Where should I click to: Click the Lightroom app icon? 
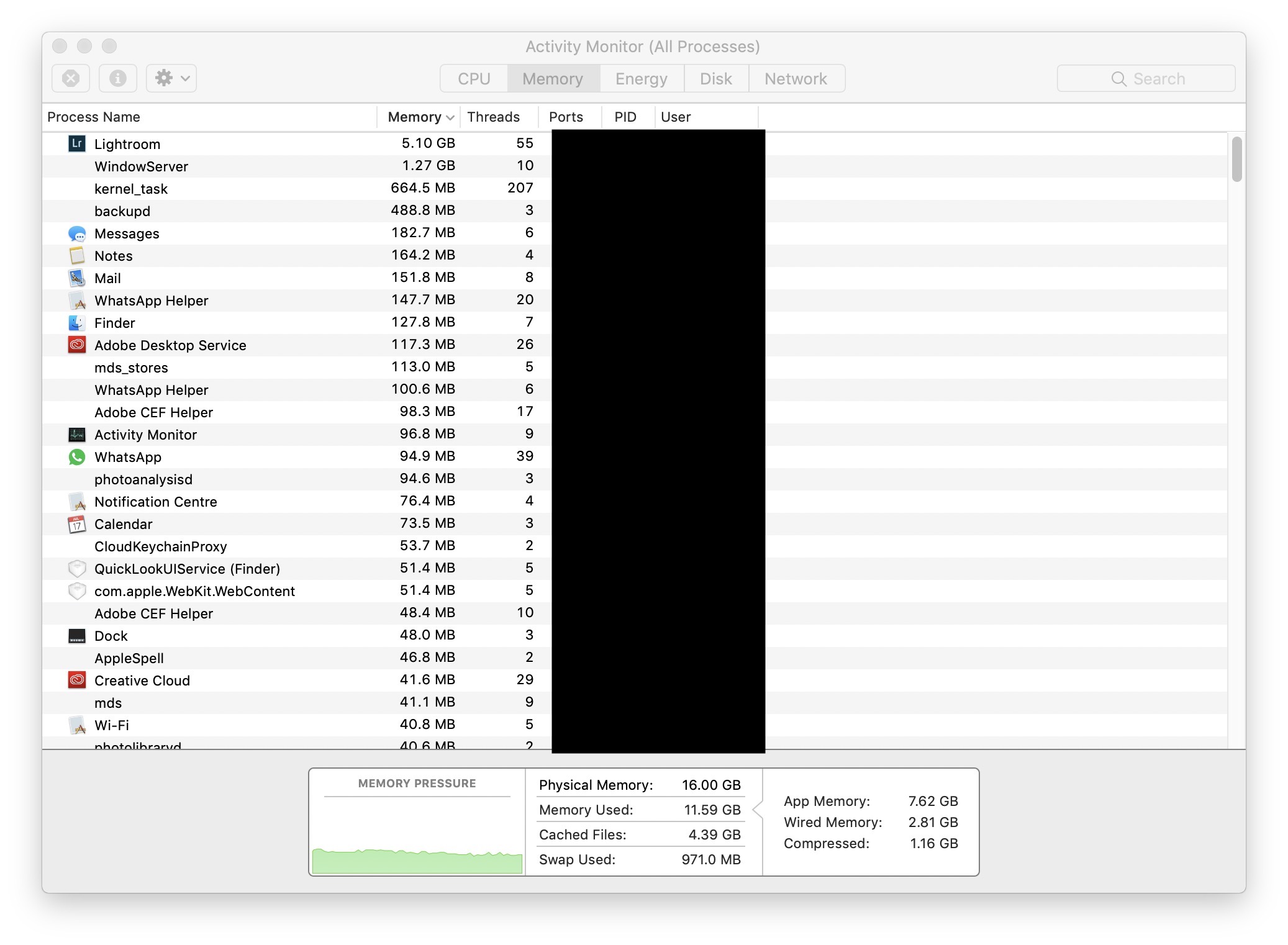(76, 143)
